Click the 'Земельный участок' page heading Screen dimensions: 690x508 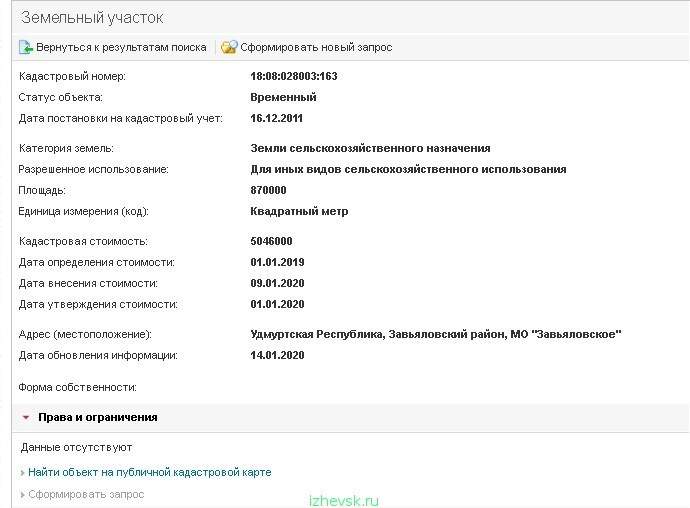(92, 18)
